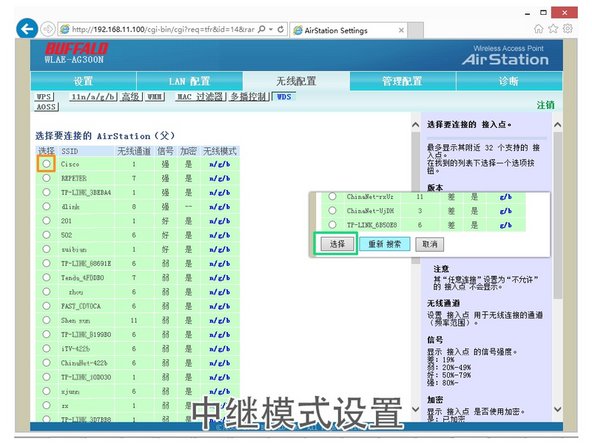The image size is (592, 444).
Task: Select iTV-422b network radio button
Action: tap(46, 348)
